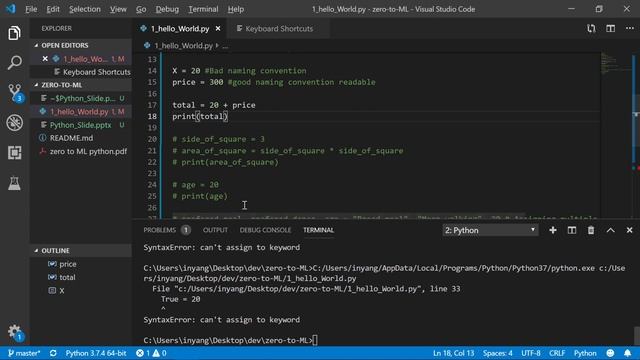Viewport: 640px width, 360px height.
Task: Open errors and warnings count in status bar
Action: (x=151, y=353)
